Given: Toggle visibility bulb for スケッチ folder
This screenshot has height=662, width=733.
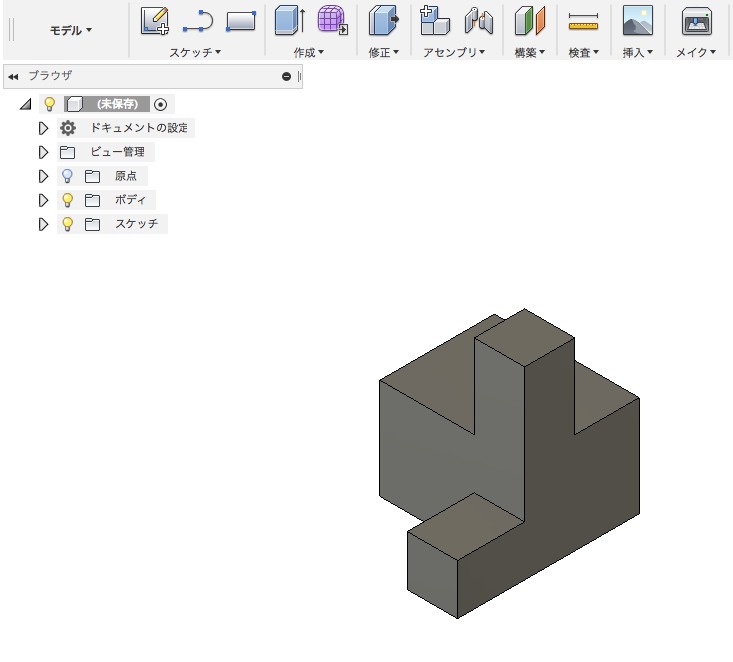Looking at the screenshot, I should click(x=68, y=224).
